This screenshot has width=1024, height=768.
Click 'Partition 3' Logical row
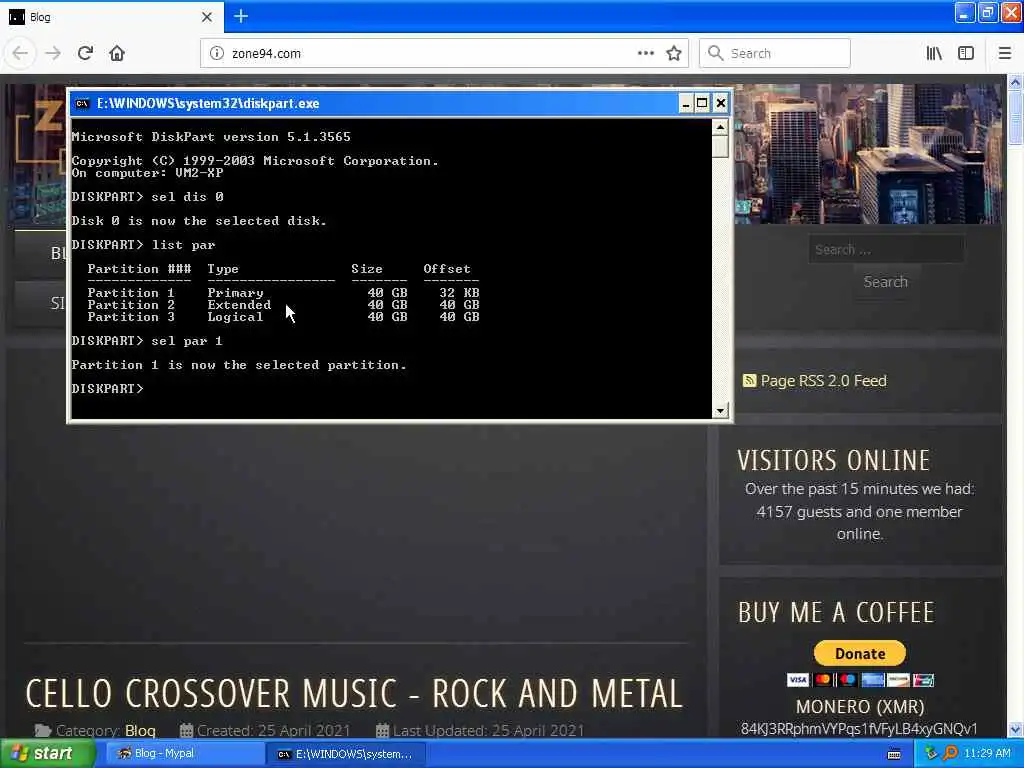pyautogui.click(x=283, y=317)
